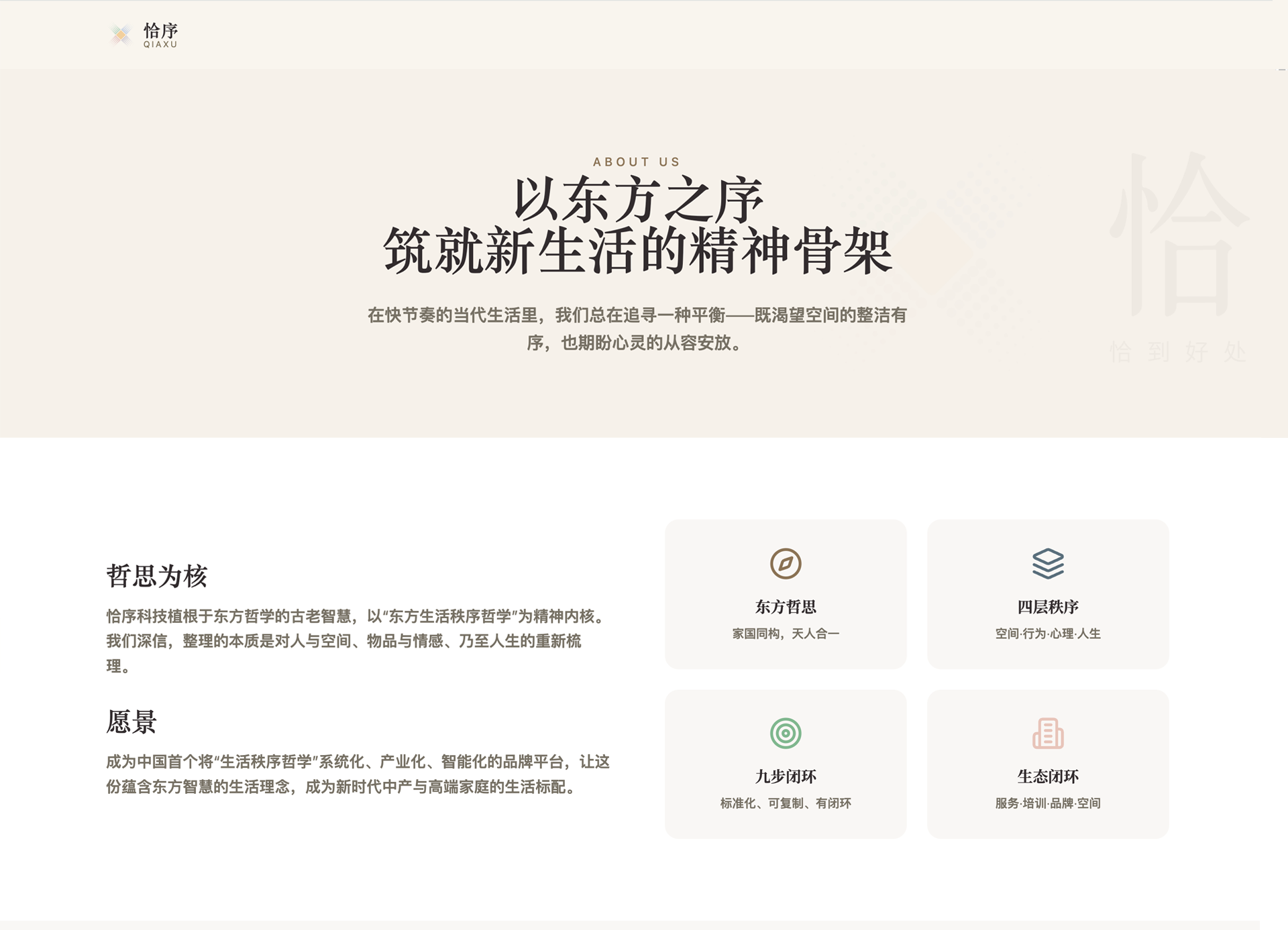Click the 筑就新生活的精神骨架 headline
The width and height of the screenshot is (1288, 930).
[637, 251]
